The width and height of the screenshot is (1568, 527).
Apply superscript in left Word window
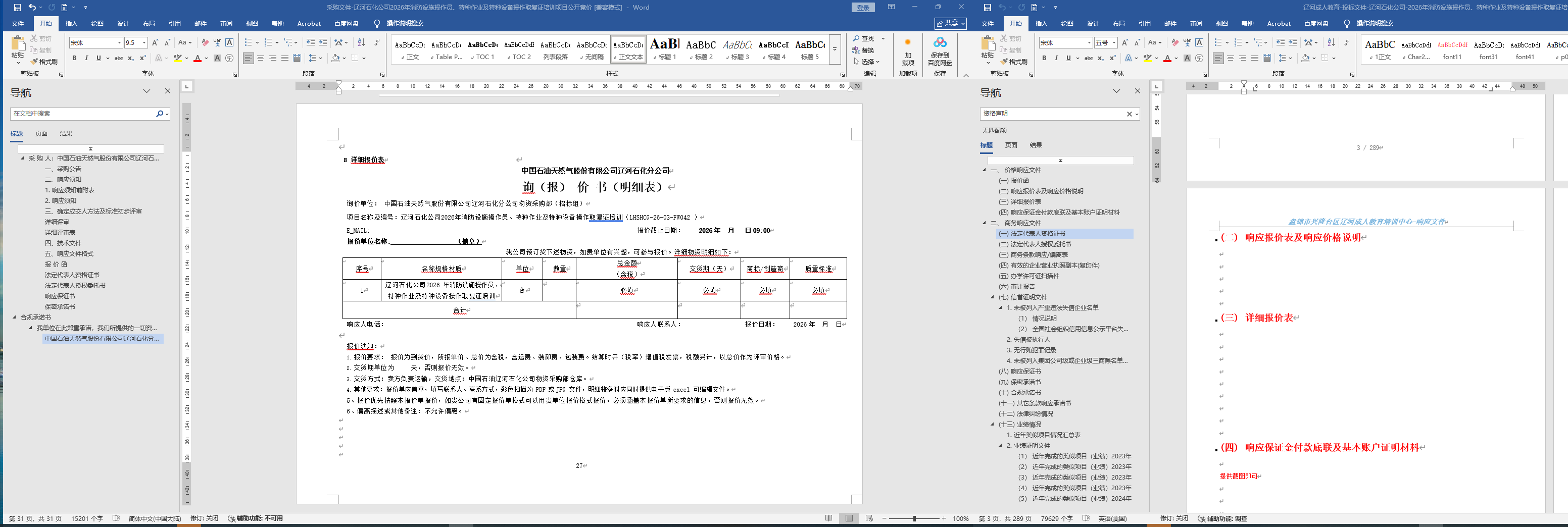[x=143, y=59]
